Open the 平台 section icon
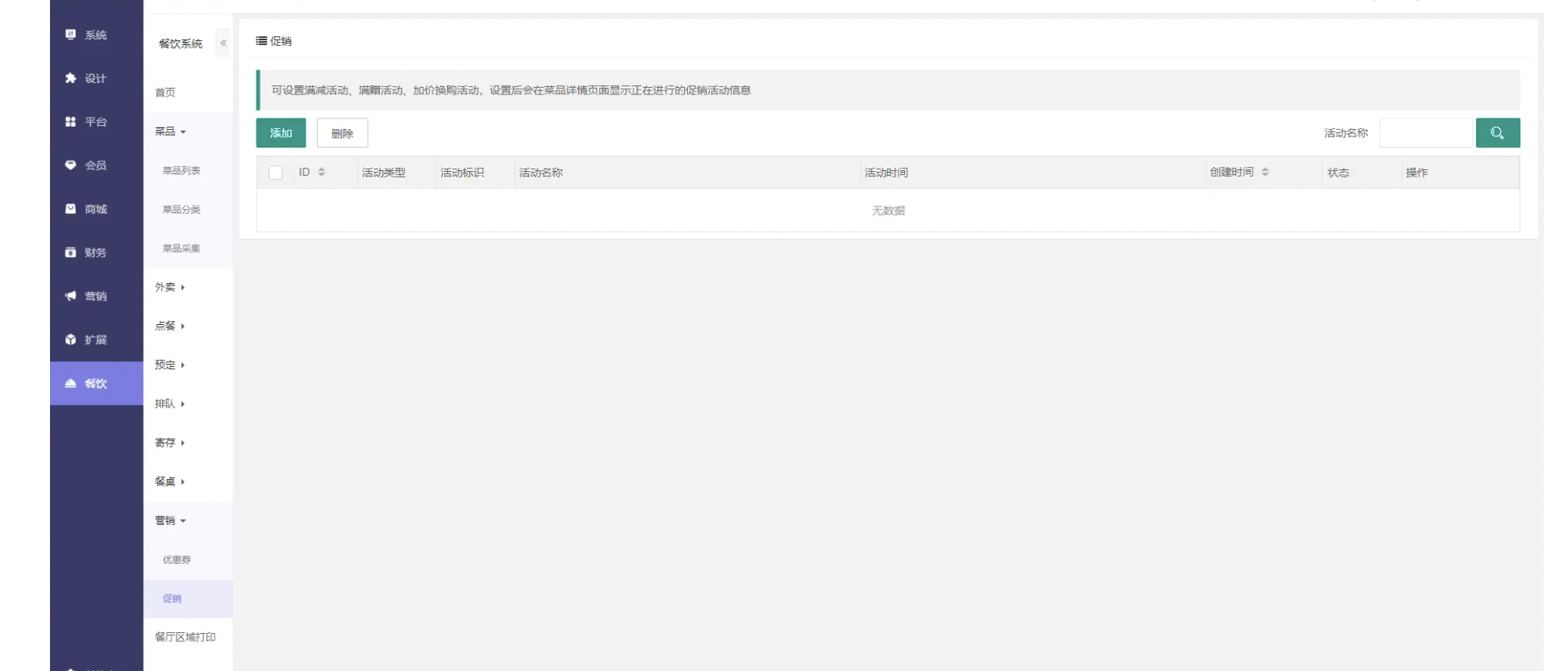Screen dimensions: 1568x671 70,122
